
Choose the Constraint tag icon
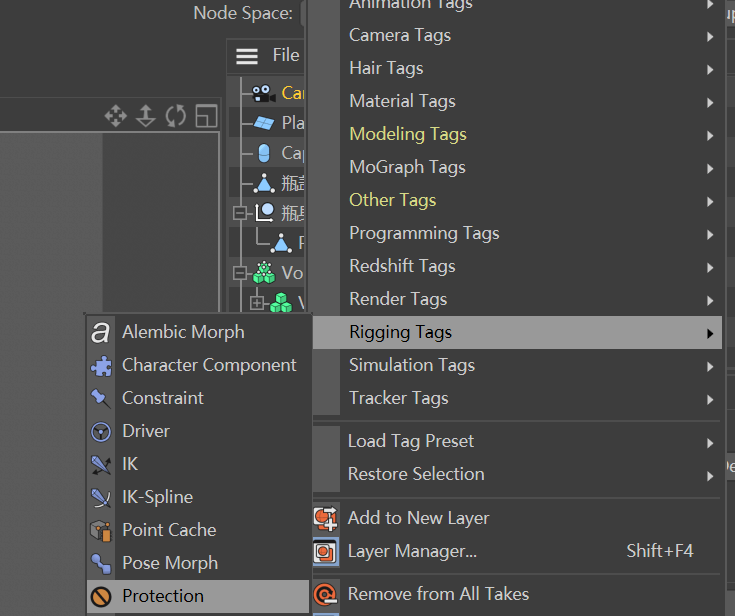pos(101,398)
